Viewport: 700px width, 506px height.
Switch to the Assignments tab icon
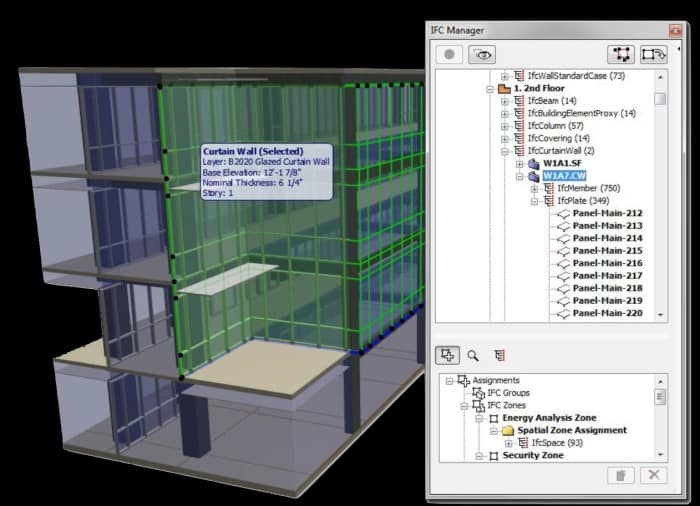(447, 355)
